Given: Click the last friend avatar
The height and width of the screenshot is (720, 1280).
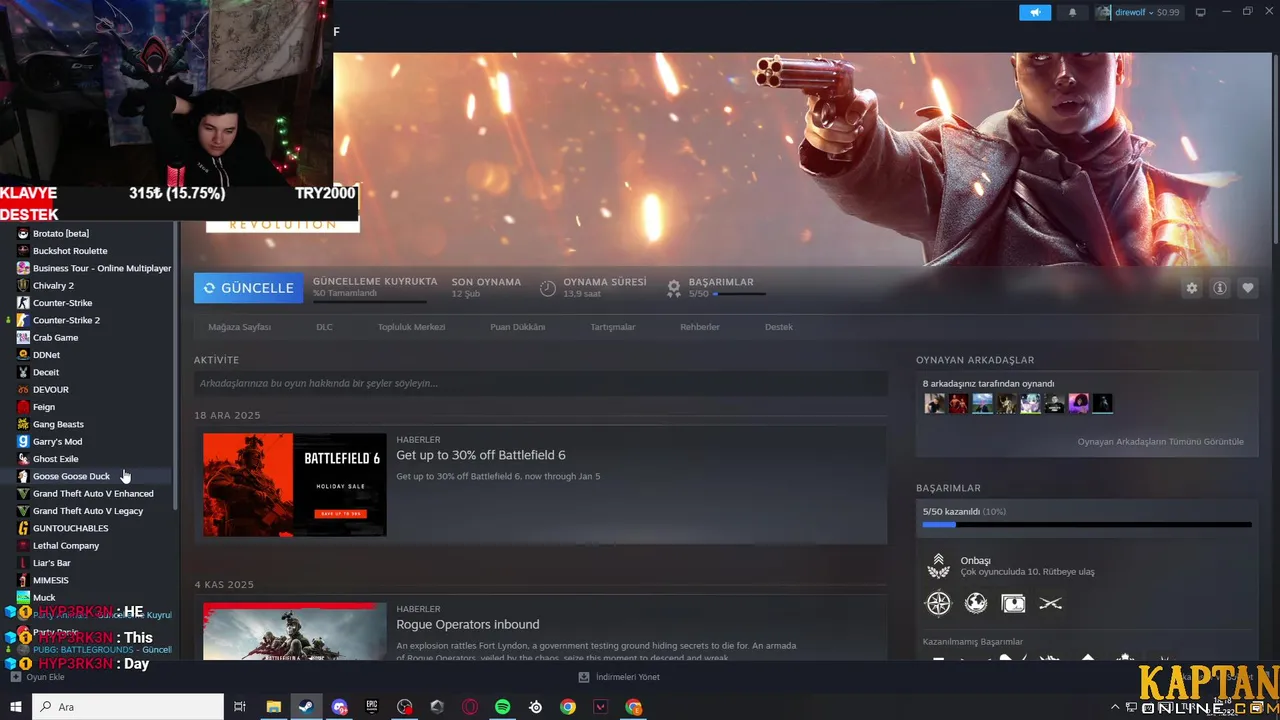Looking at the screenshot, I should 1102,403.
